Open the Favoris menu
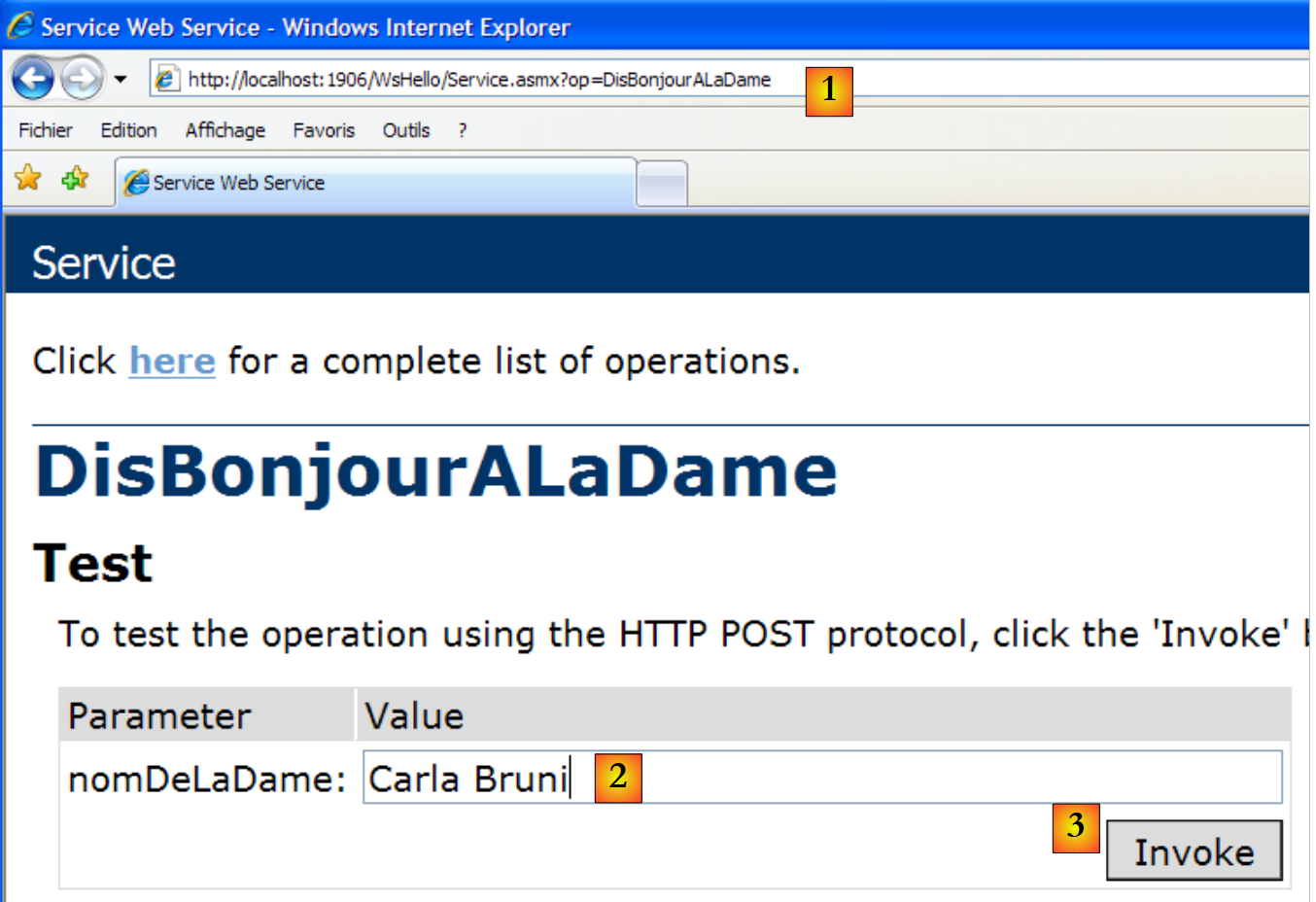This screenshot has width=1316, height=902. click(324, 130)
